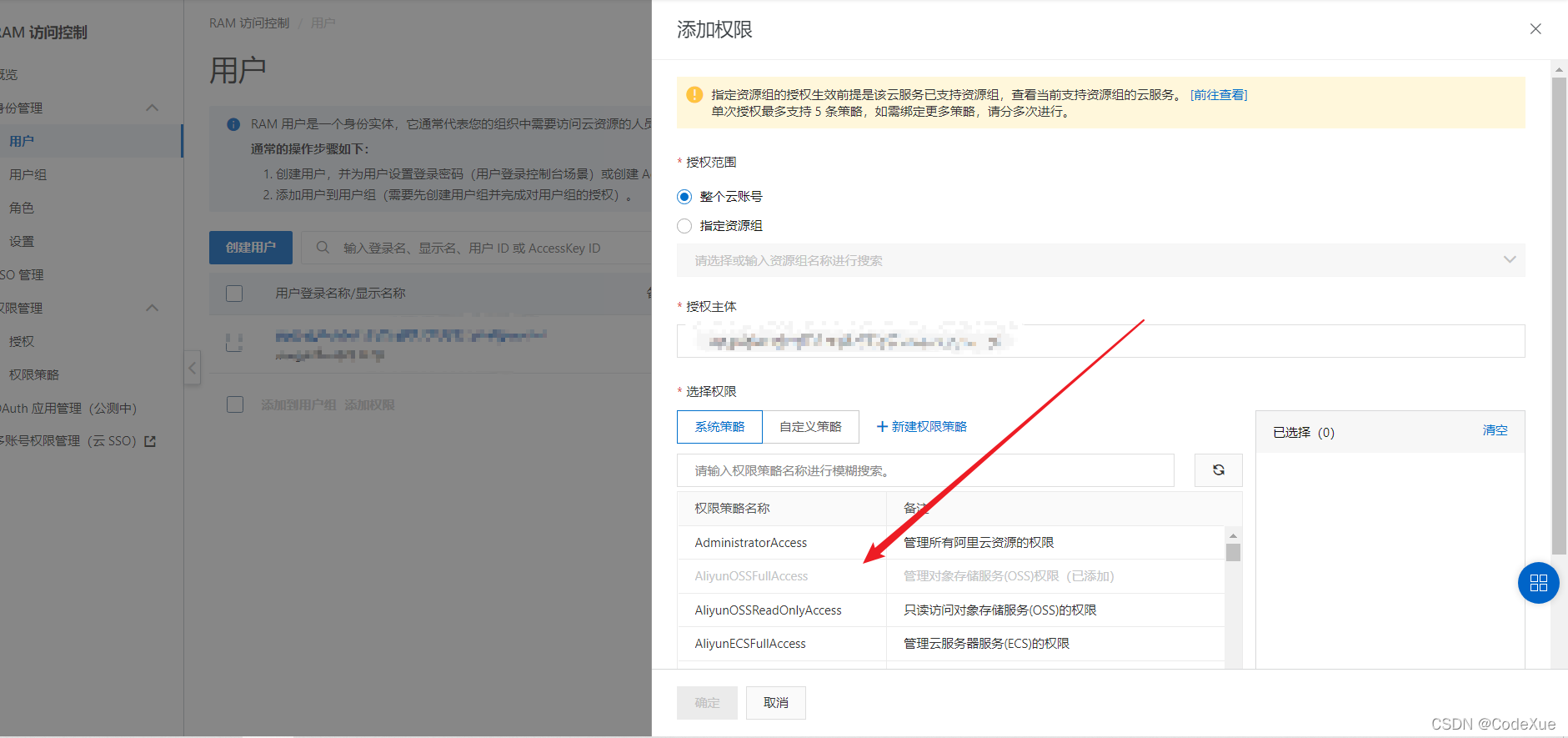Click the orange warning icon in notice banner
This screenshot has width=1568, height=738.
(x=694, y=95)
